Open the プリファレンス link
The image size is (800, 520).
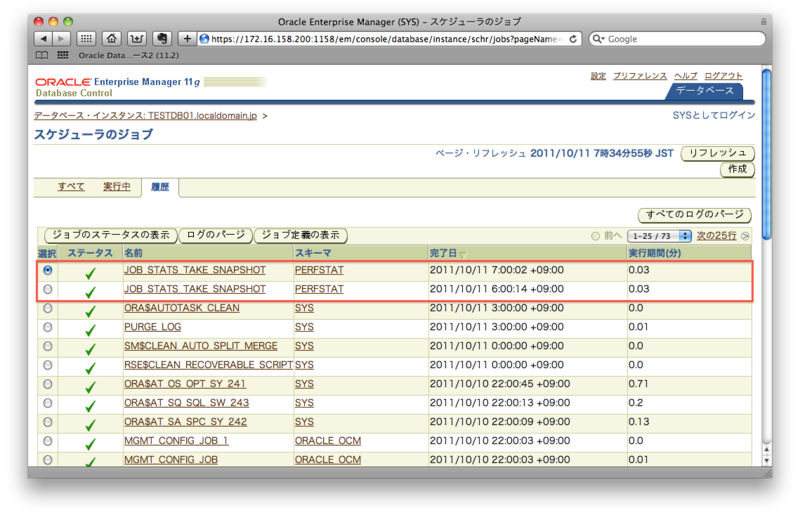click(640, 76)
